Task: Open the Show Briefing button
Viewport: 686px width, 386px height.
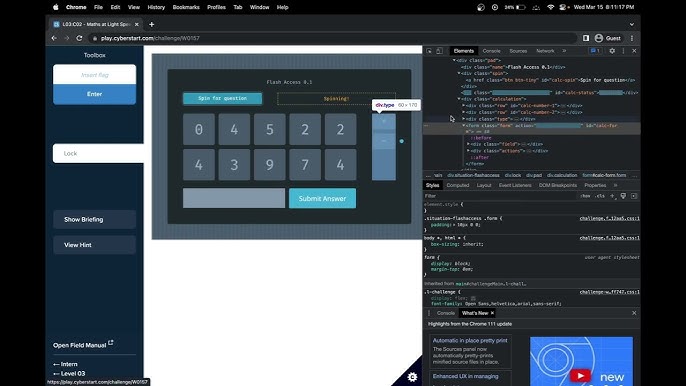Action: [94, 219]
